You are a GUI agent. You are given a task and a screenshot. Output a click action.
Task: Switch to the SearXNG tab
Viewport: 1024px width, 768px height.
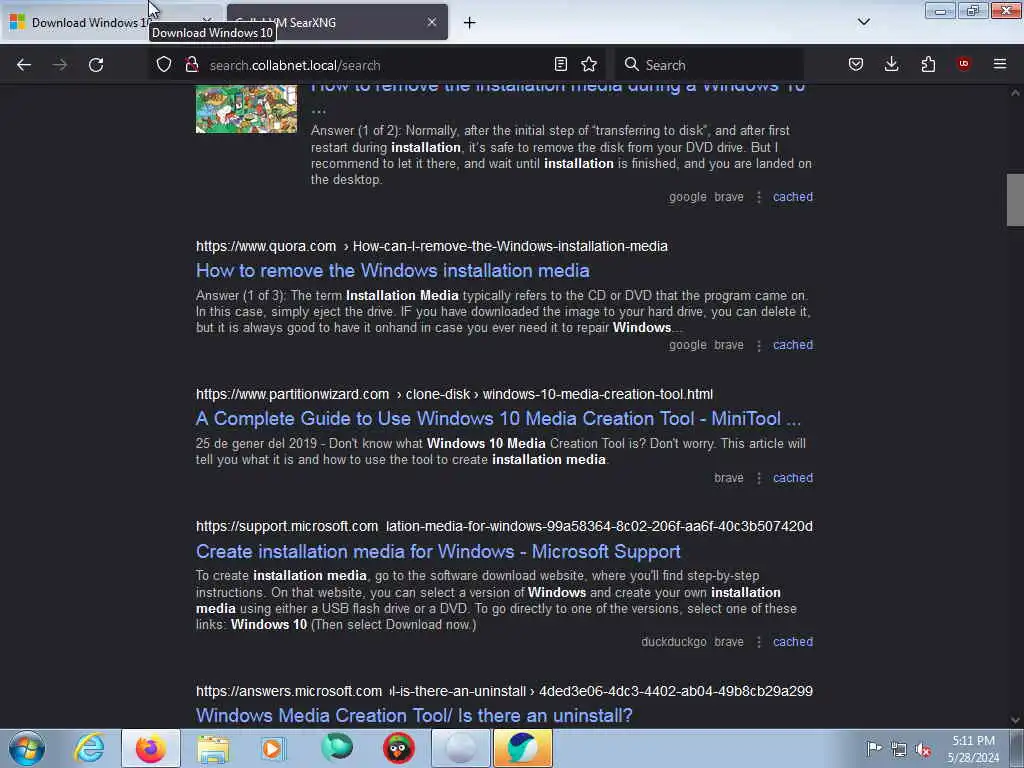point(337,22)
